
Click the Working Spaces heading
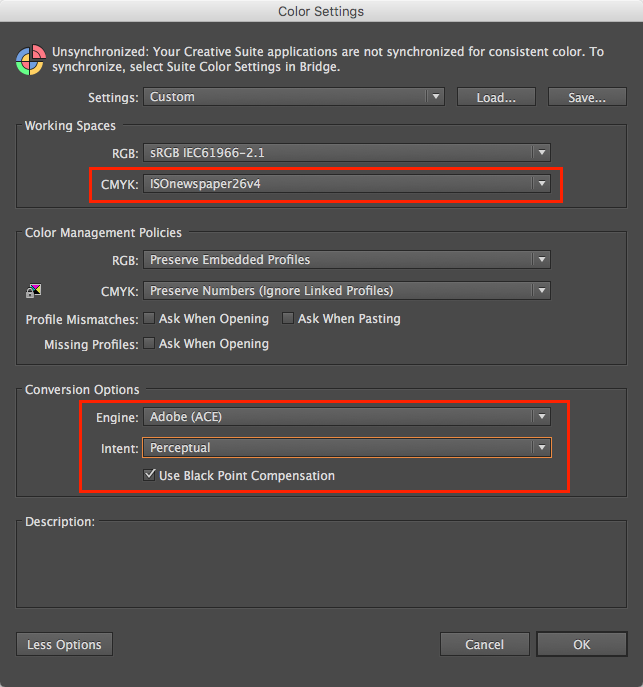(70, 126)
